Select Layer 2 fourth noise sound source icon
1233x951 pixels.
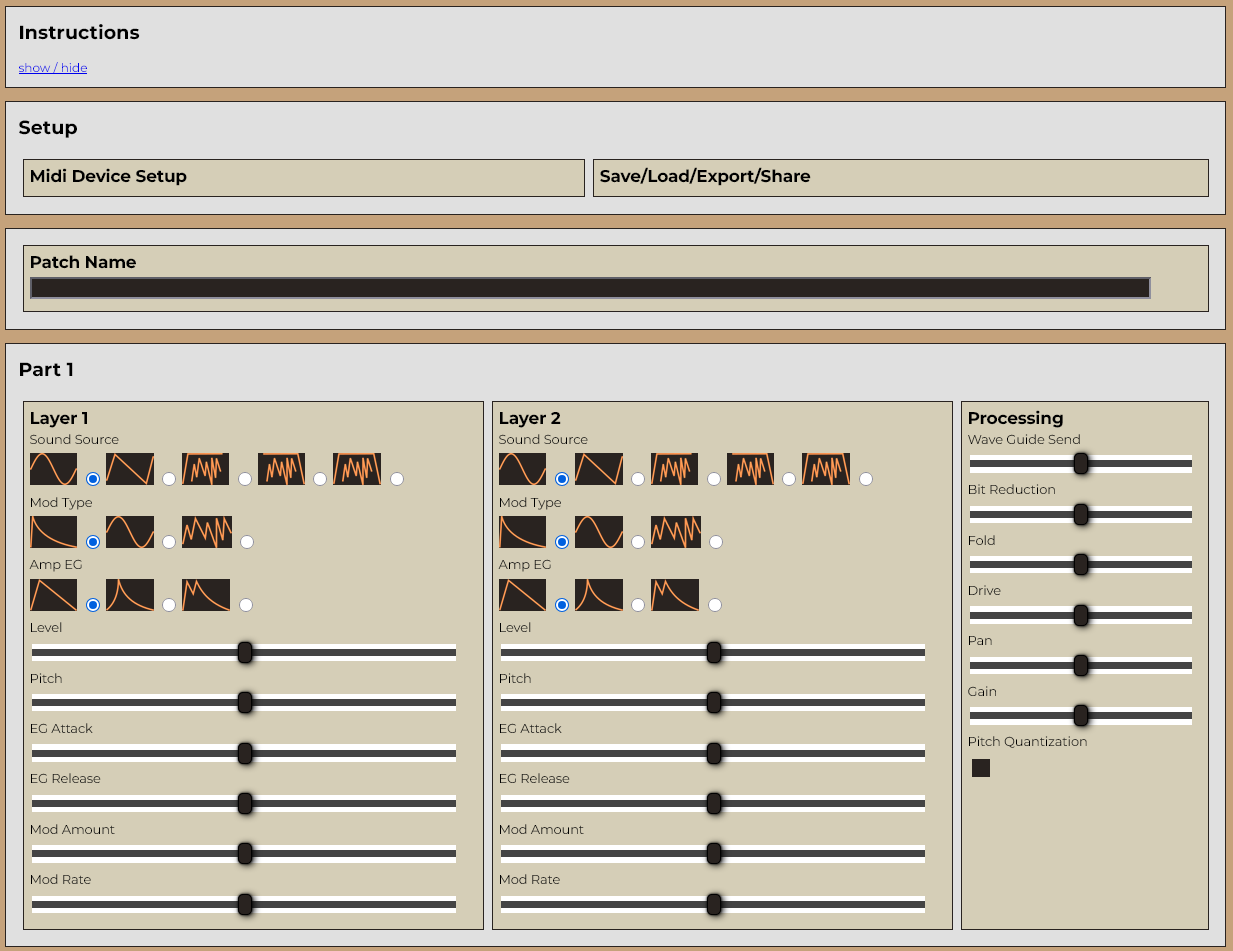coord(750,469)
